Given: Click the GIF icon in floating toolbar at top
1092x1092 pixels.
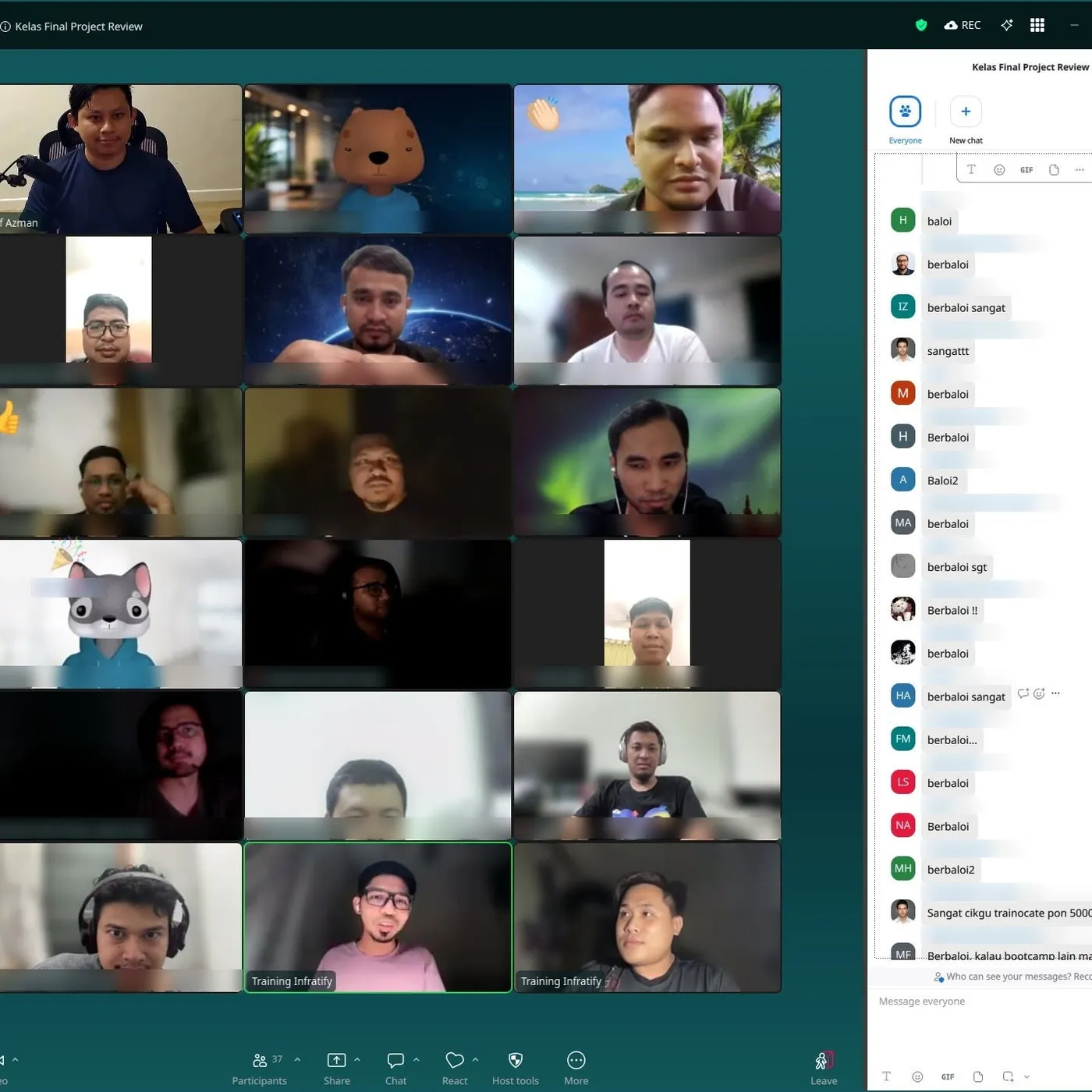Looking at the screenshot, I should tap(1026, 169).
